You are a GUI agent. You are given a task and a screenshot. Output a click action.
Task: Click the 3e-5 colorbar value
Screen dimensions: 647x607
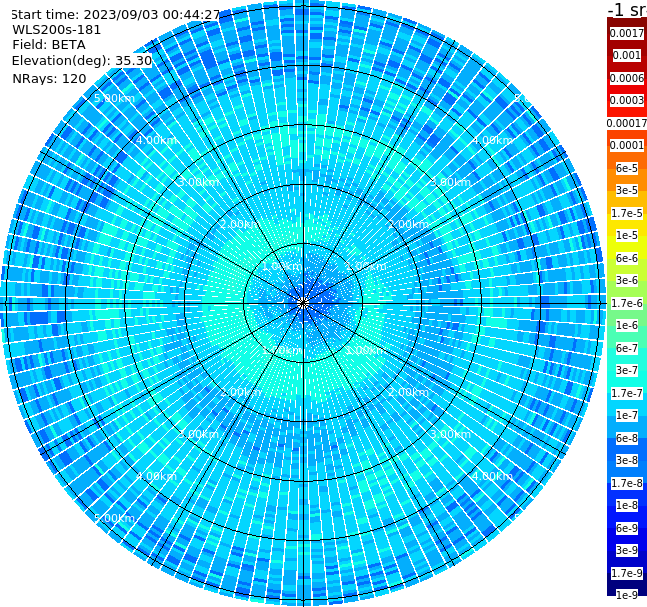[627, 190]
